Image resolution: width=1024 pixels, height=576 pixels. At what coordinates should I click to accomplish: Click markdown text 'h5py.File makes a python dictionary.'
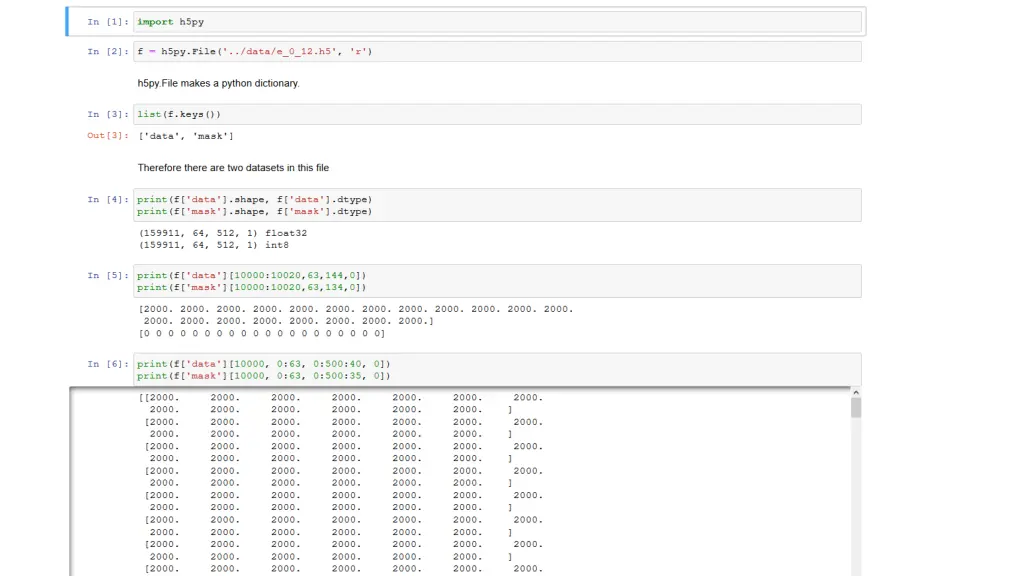pyautogui.click(x=218, y=83)
